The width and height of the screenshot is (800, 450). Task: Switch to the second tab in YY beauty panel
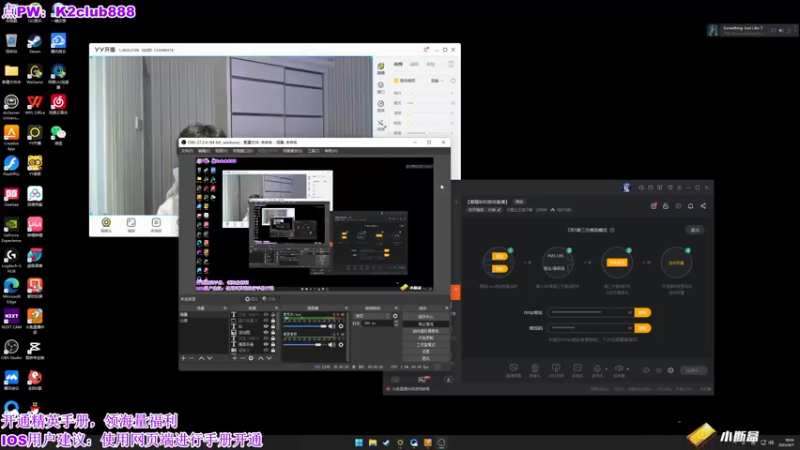[x=414, y=64]
